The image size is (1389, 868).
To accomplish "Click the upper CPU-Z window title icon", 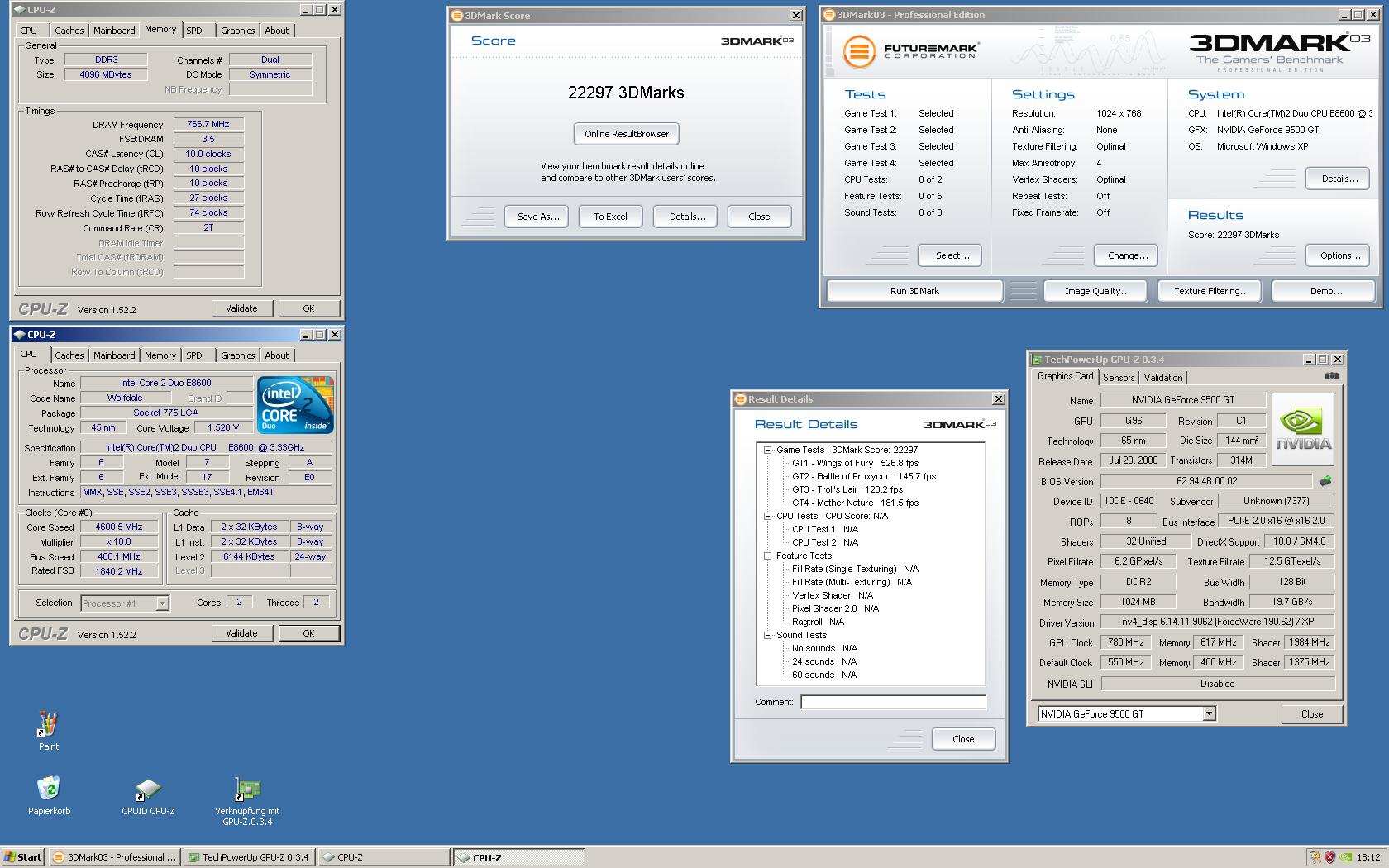I will tap(19, 10).
